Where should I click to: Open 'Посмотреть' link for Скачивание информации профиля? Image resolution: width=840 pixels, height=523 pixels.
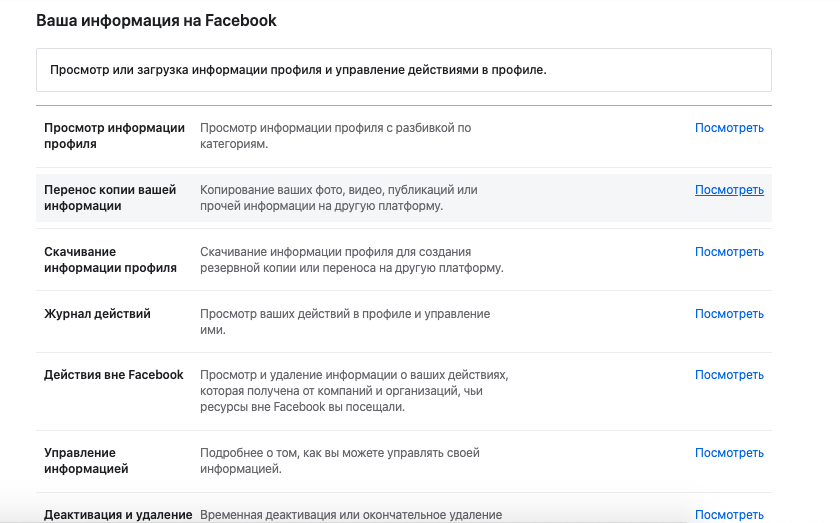(729, 252)
